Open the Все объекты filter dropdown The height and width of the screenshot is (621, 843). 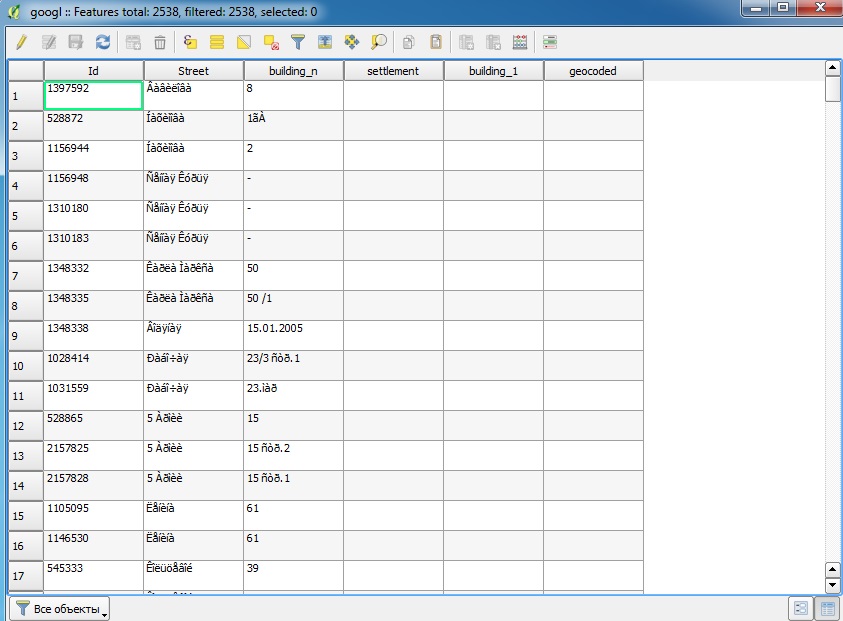60,609
